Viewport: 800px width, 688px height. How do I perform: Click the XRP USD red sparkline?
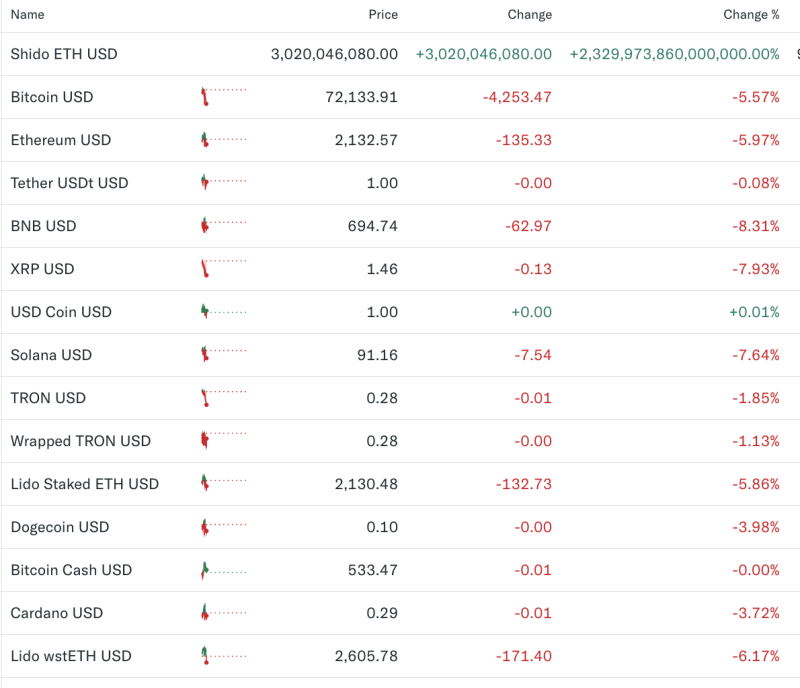point(220,268)
